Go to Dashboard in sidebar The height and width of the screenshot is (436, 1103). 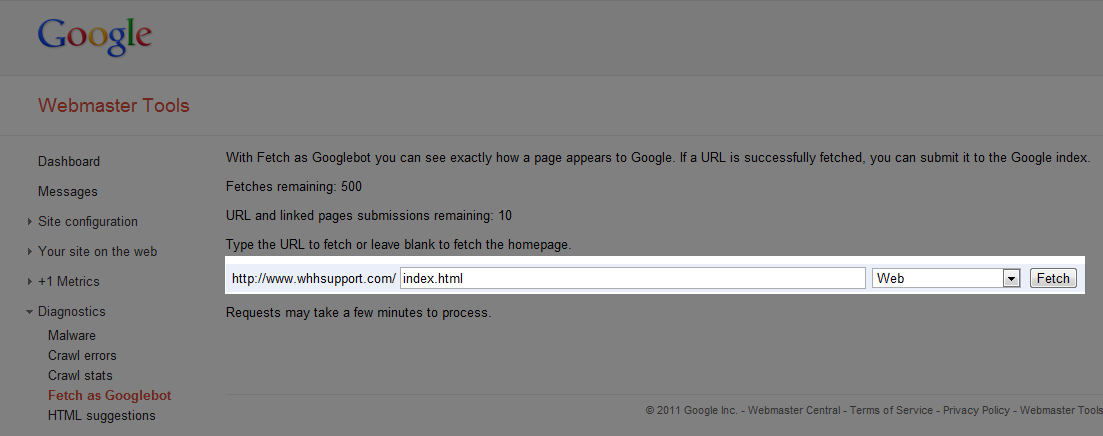(69, 162)
